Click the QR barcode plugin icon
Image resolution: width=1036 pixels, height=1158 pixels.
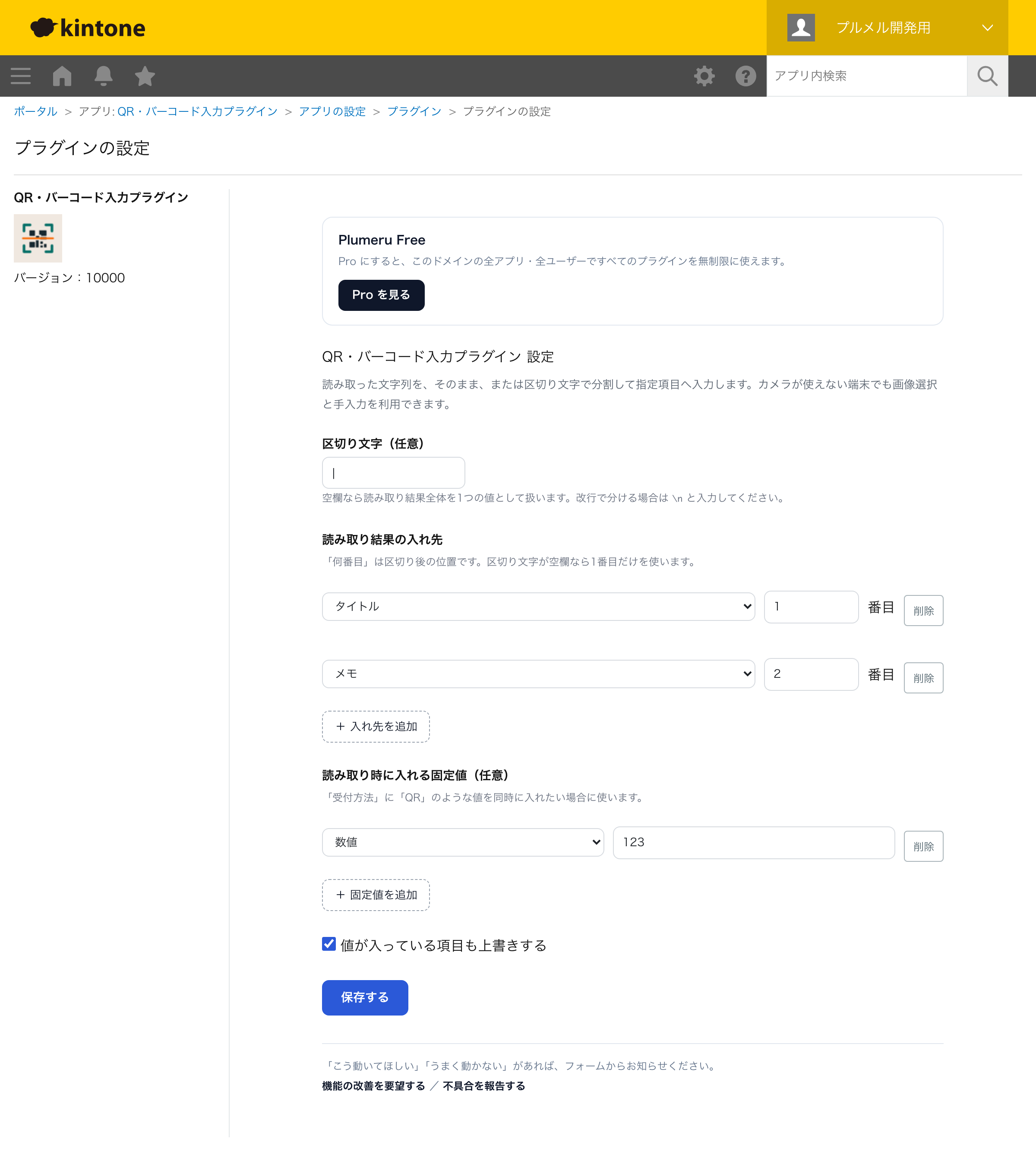pos(38,238)
